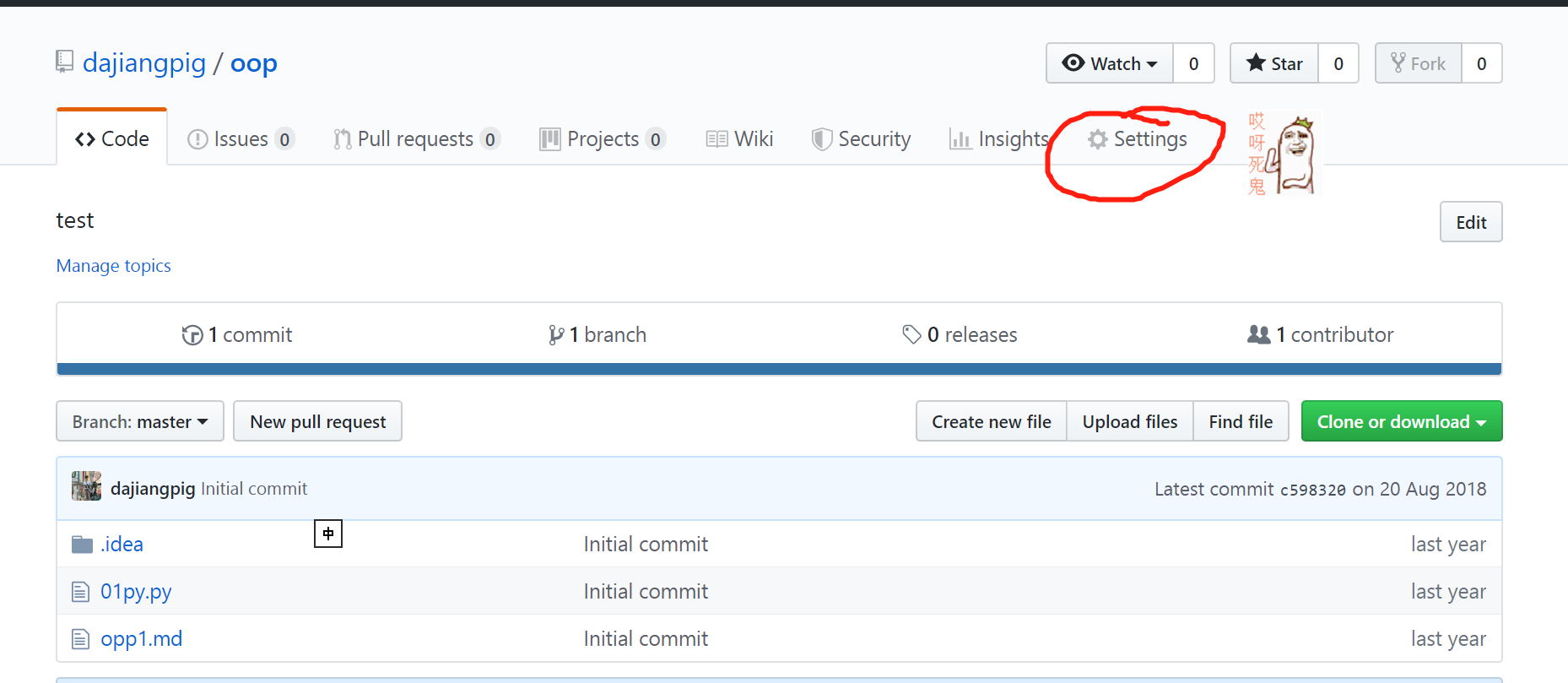Click Upload files button

[1130, 421]
